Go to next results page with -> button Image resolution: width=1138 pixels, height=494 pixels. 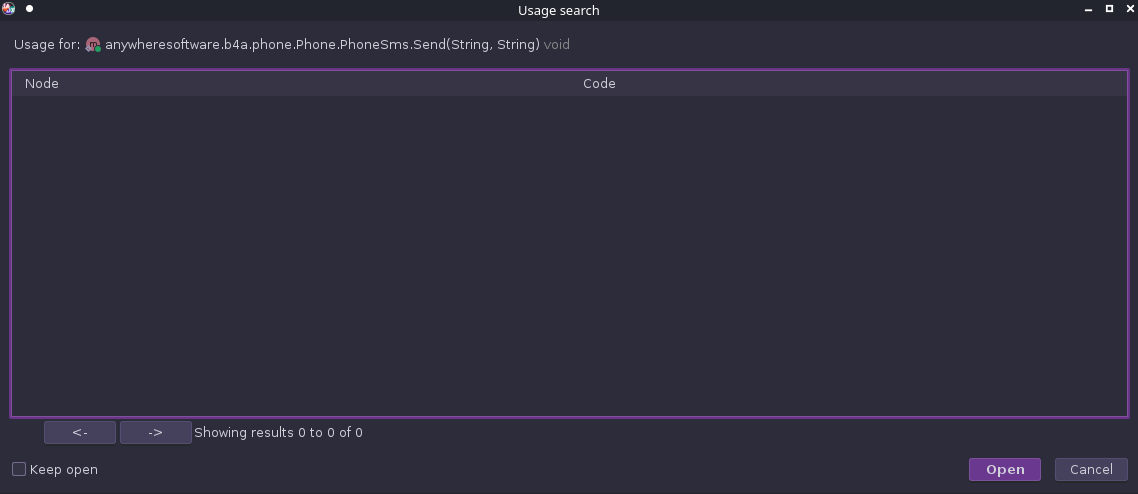coord(155,432)
